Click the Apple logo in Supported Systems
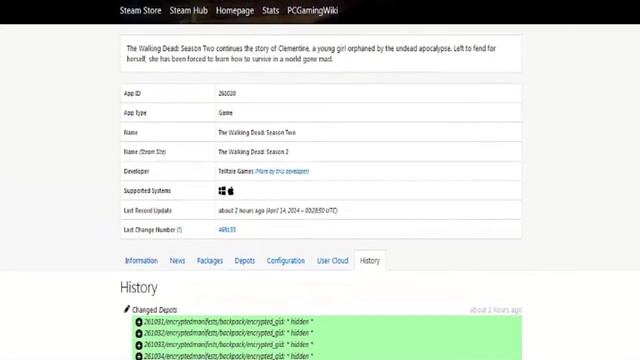This screenshot has width=640, height=360. (231, 191)
